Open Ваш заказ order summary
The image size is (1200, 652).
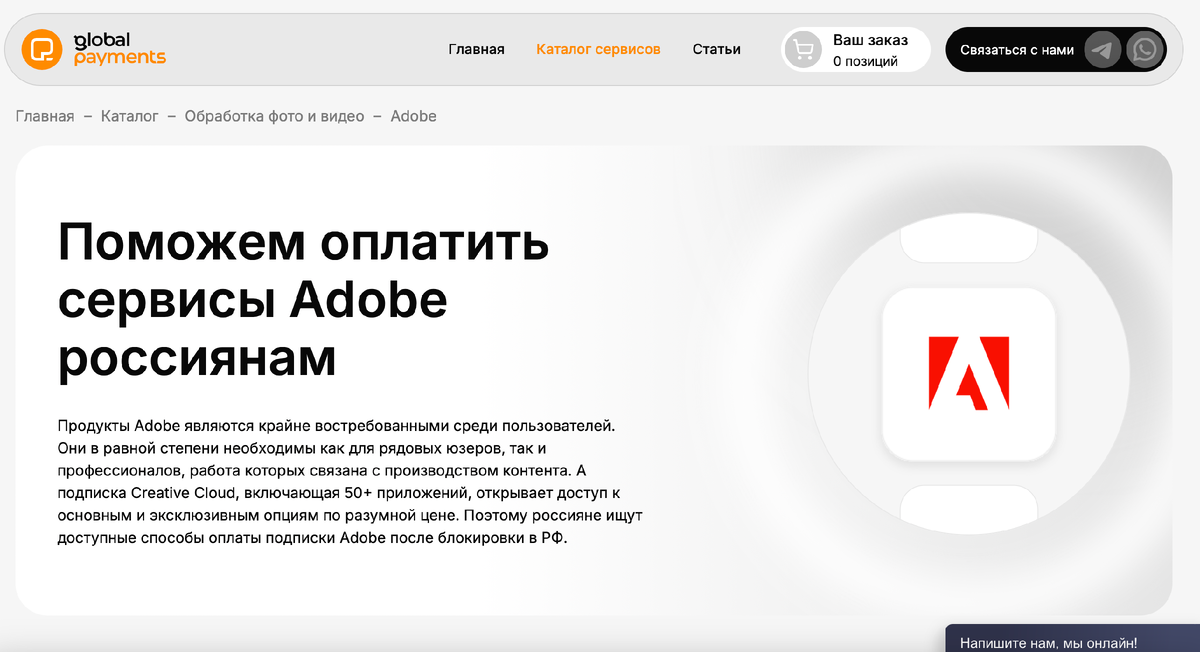(x=856, y=50)
